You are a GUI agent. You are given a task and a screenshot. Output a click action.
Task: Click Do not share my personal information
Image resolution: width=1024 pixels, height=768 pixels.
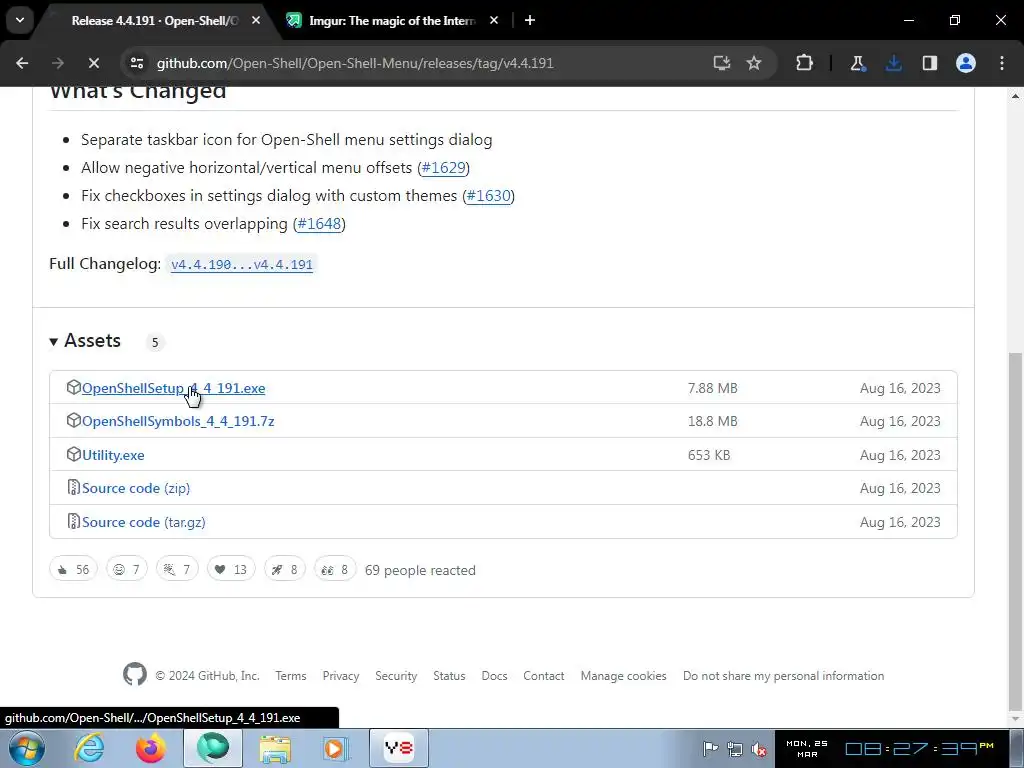pos(784,676)
